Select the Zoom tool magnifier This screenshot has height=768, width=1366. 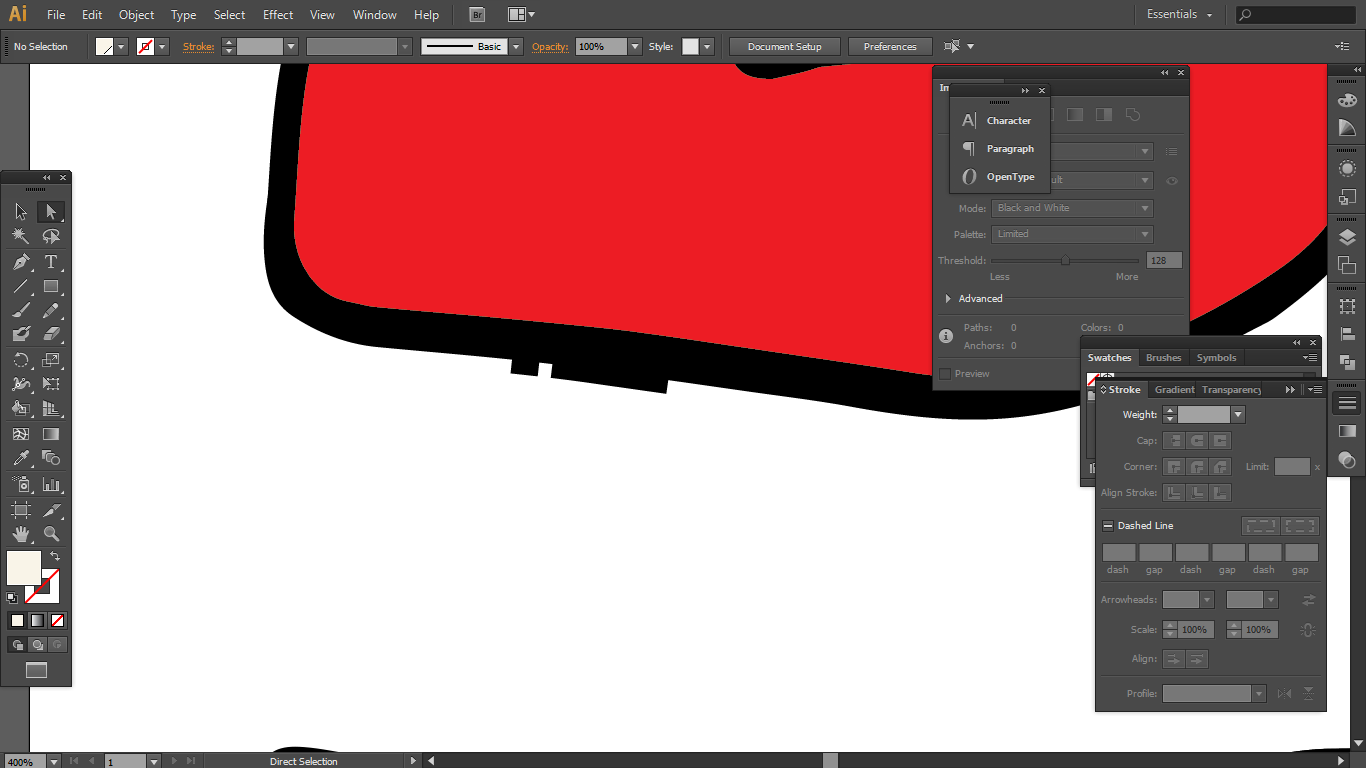[x=51, y=534]
